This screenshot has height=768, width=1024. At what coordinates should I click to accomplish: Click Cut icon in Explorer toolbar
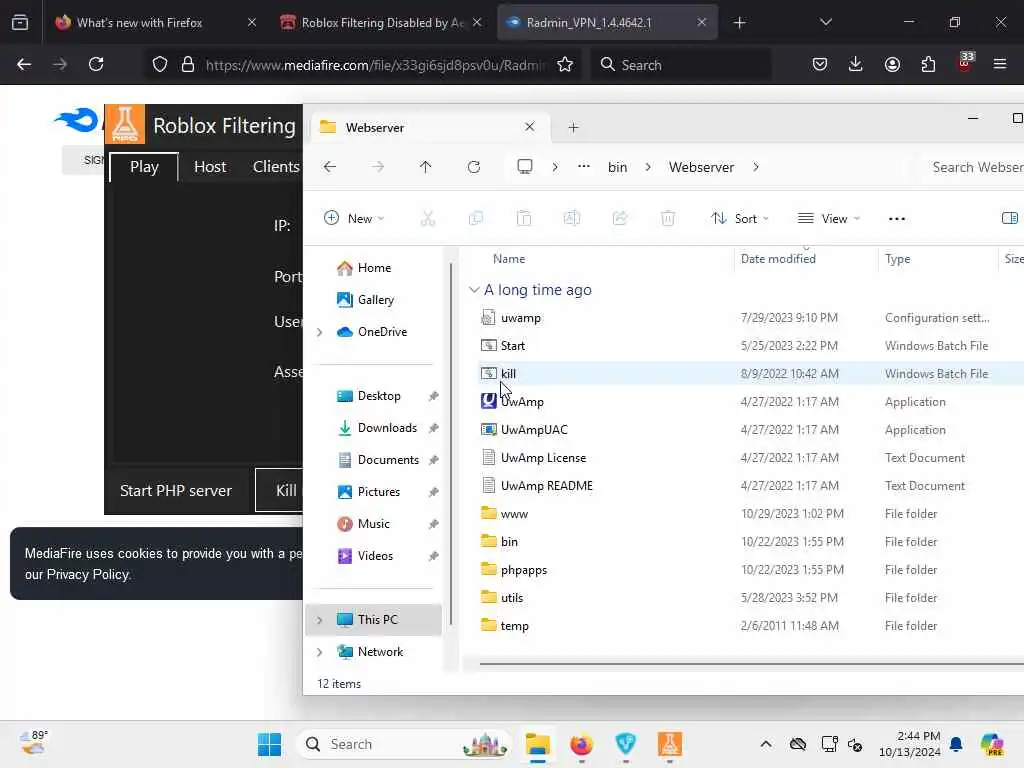(x=428, y=218)
